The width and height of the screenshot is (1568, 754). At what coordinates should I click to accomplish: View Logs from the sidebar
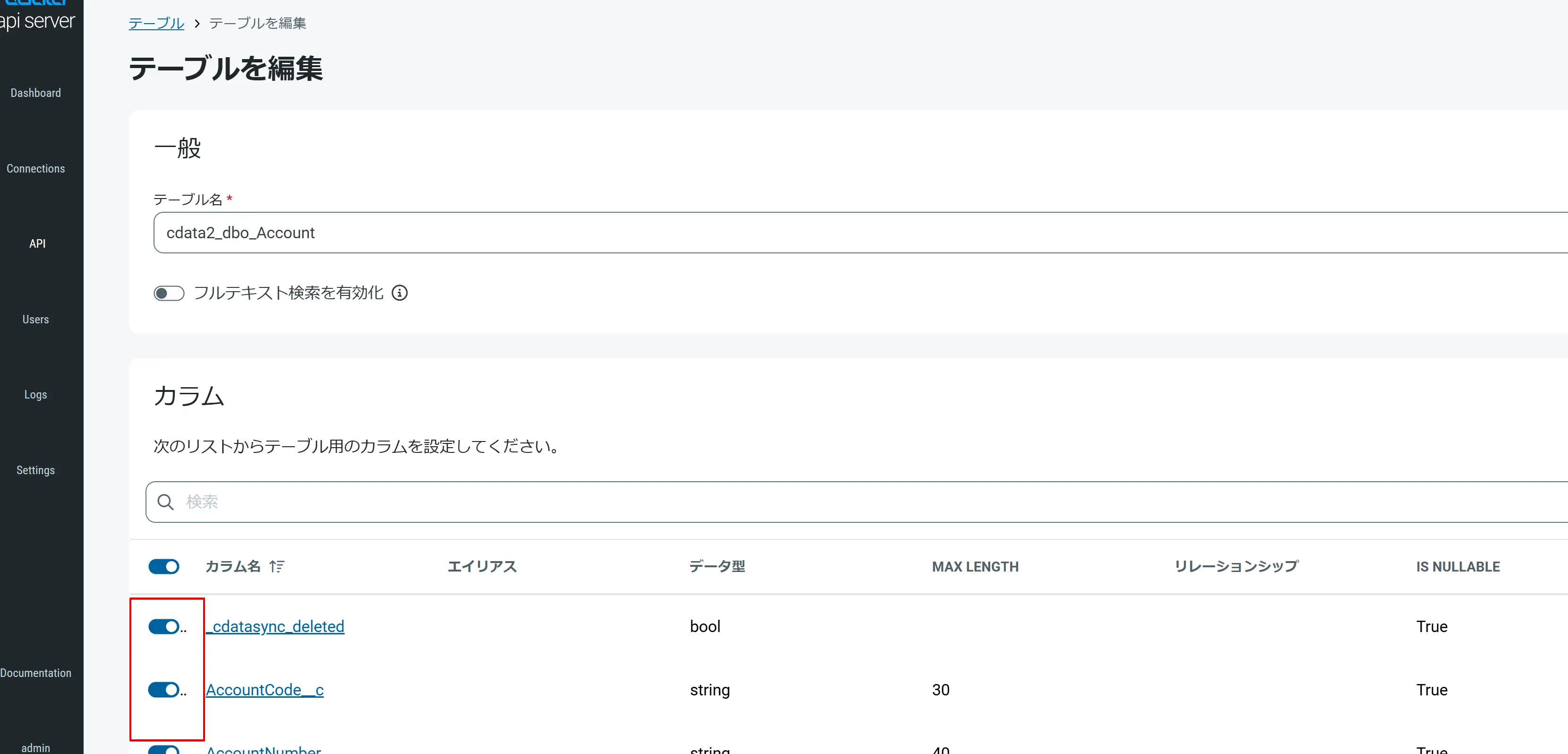(x=35, y=394)
